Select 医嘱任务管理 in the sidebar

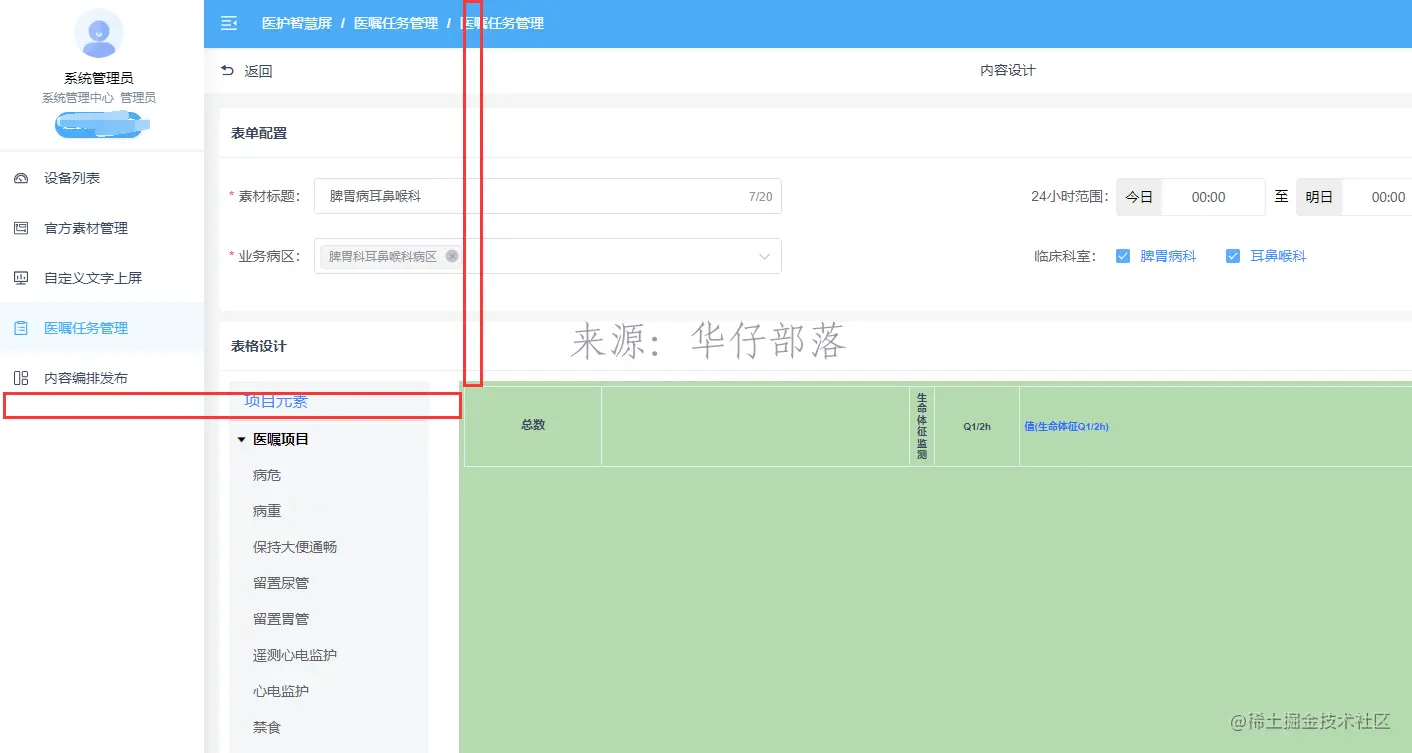tap(102, 328)
